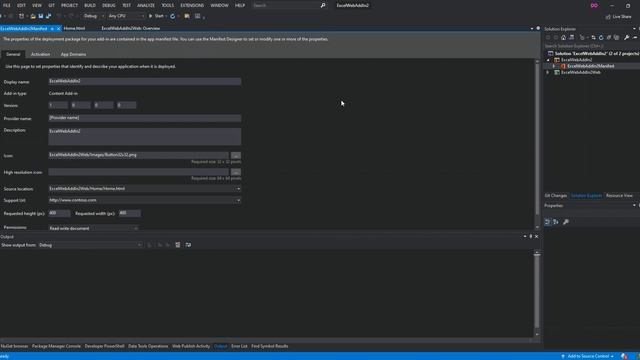640x360 pixels.
Task: Open Properties wrench in Solution Explorer toolbar
Action: tap(627, 37)
